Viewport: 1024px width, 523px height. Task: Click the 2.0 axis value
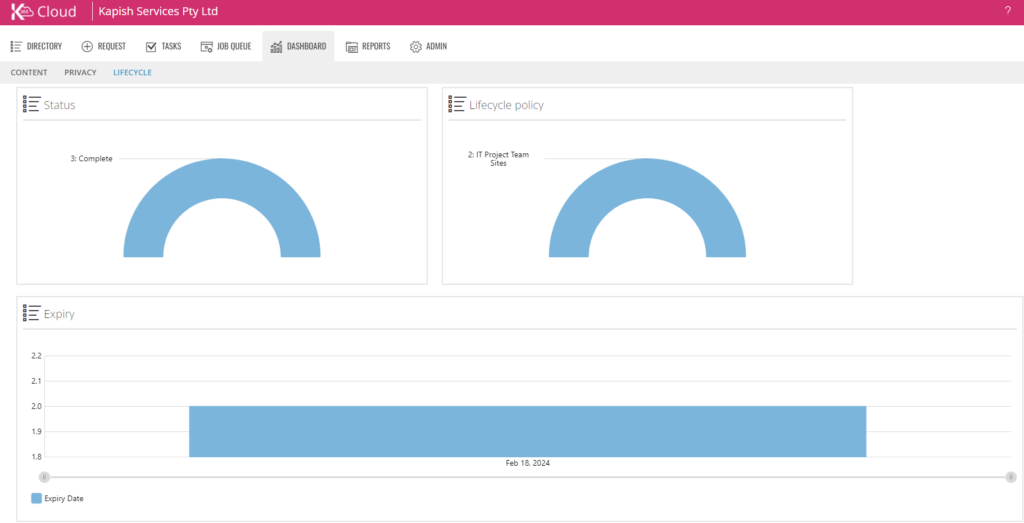[36, 406]
